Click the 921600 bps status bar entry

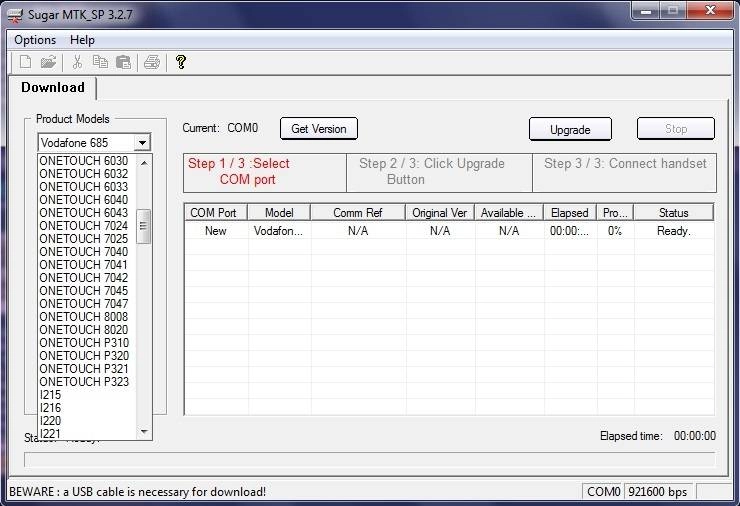click(658, 492)
